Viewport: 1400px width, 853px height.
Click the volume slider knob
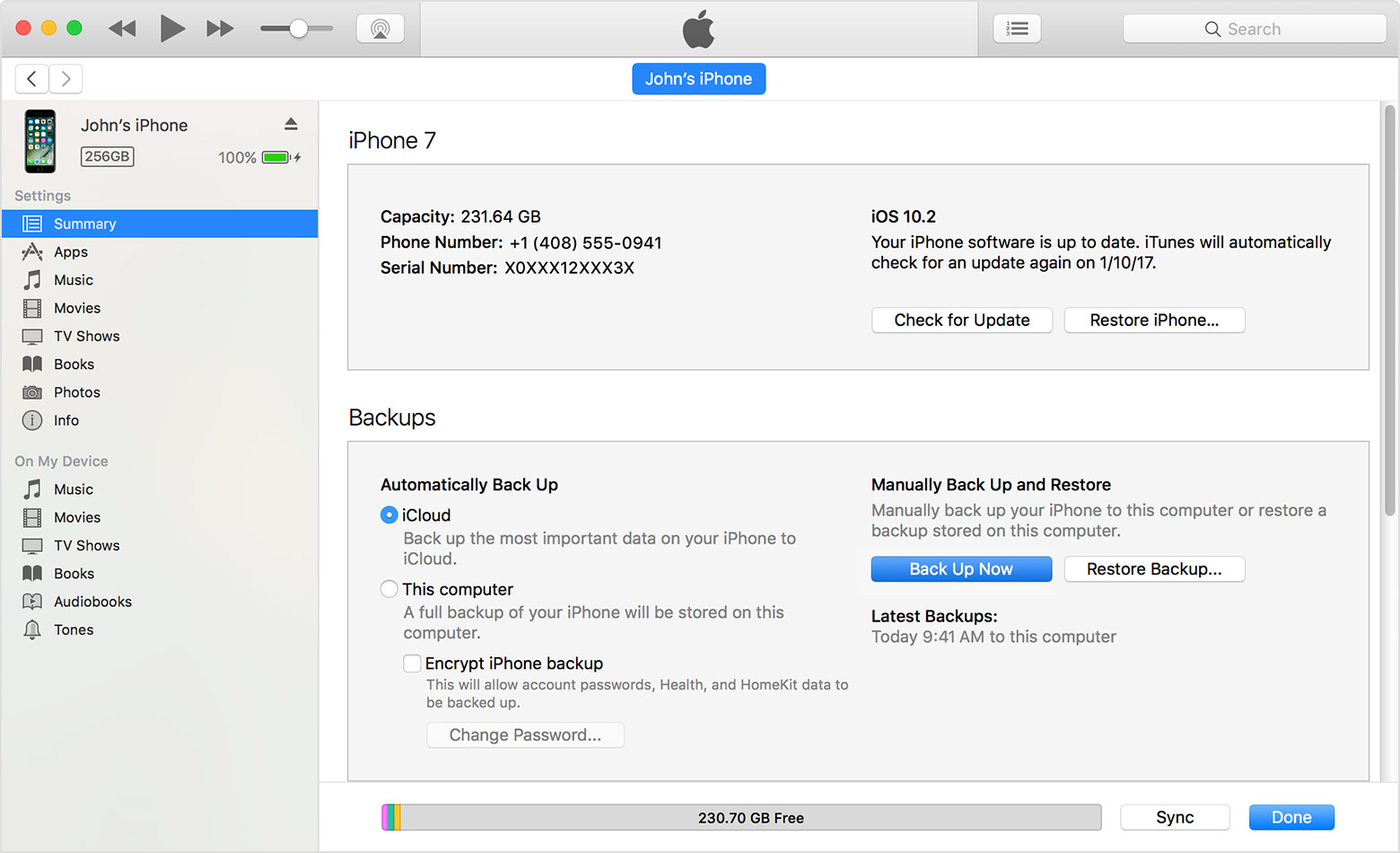click(299, 29)
